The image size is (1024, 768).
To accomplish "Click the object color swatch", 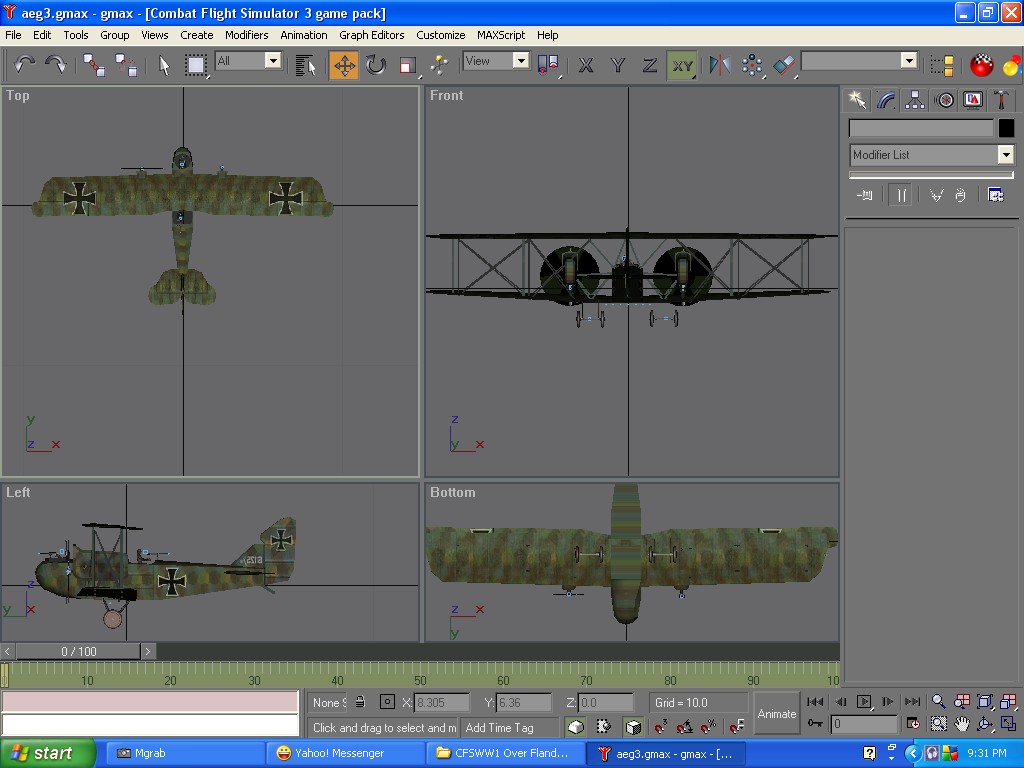I will pos(1006,128).
